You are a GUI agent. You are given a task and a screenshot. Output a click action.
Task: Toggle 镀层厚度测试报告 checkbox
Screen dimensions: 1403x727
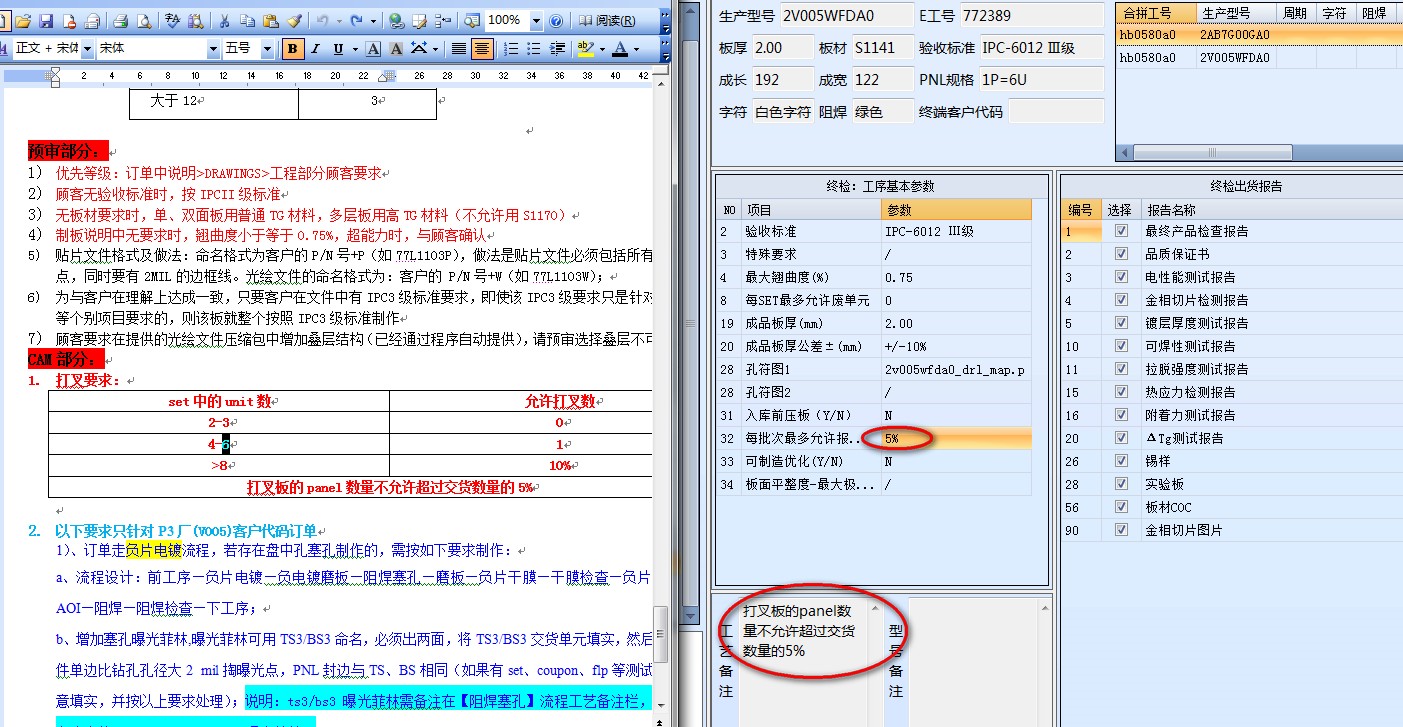(x=1120, y=323)
